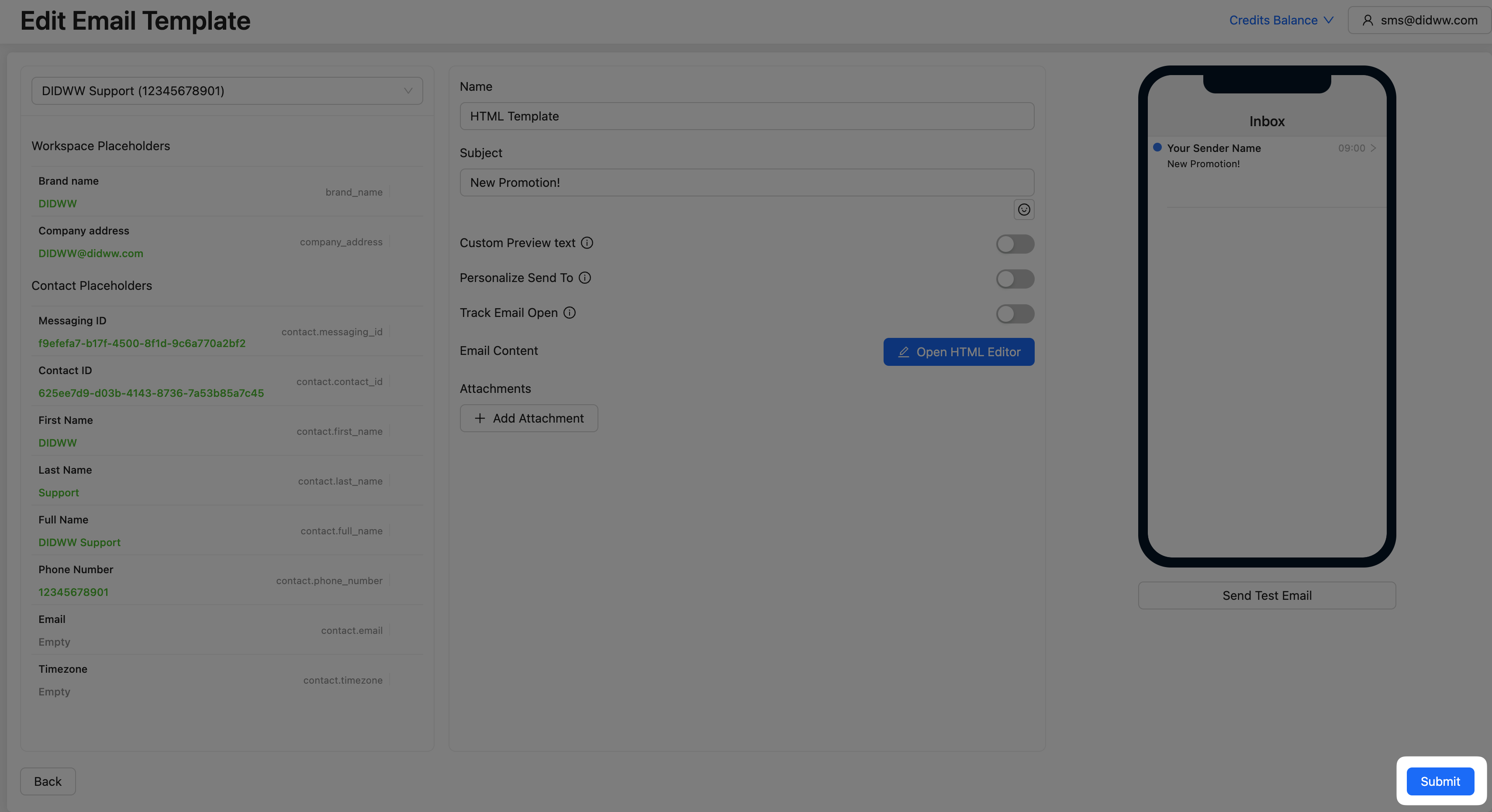Open the emoji picker below Subject

(x=1023, y=210)
